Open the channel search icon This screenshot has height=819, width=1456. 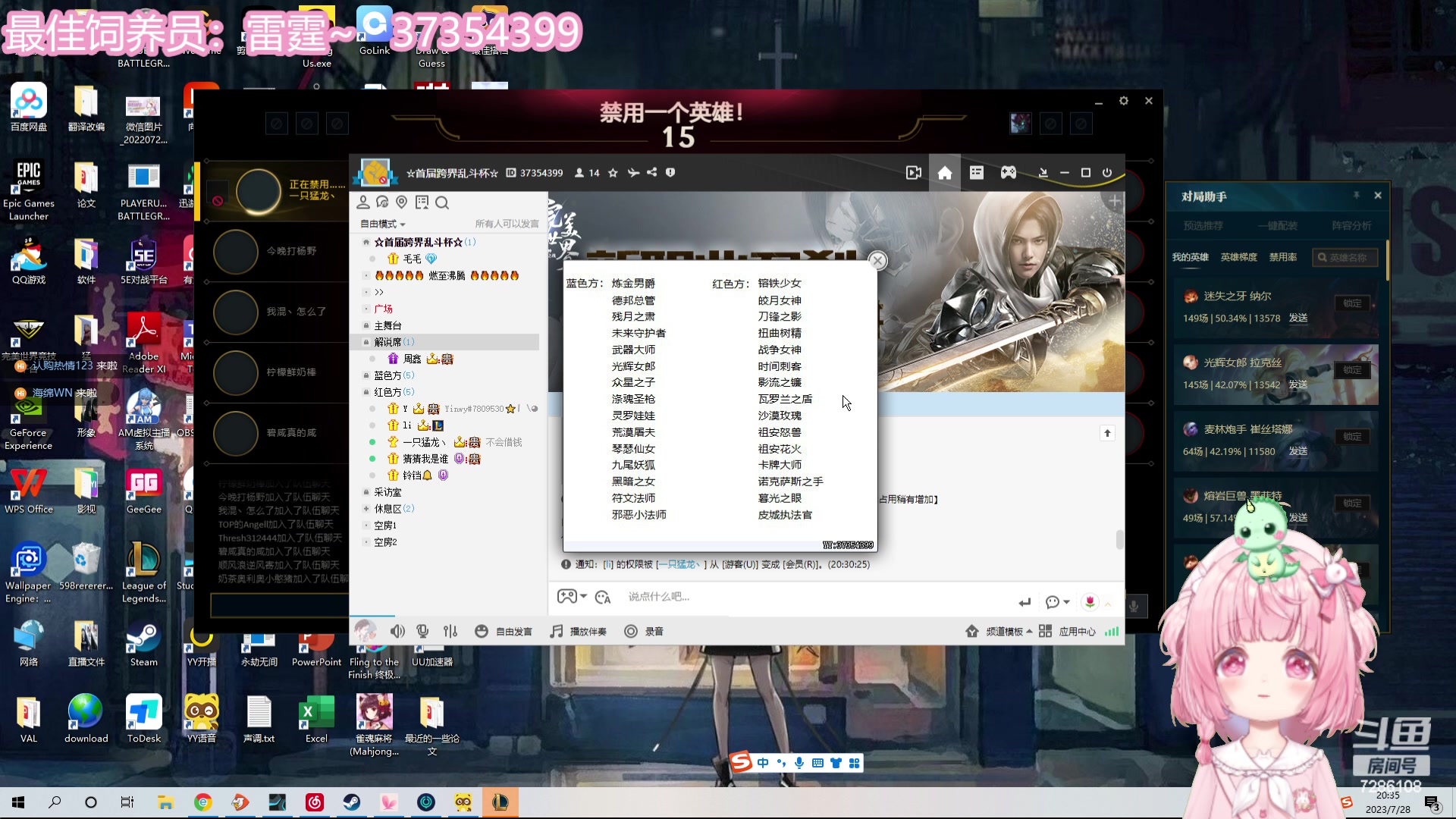pos(442,202)
